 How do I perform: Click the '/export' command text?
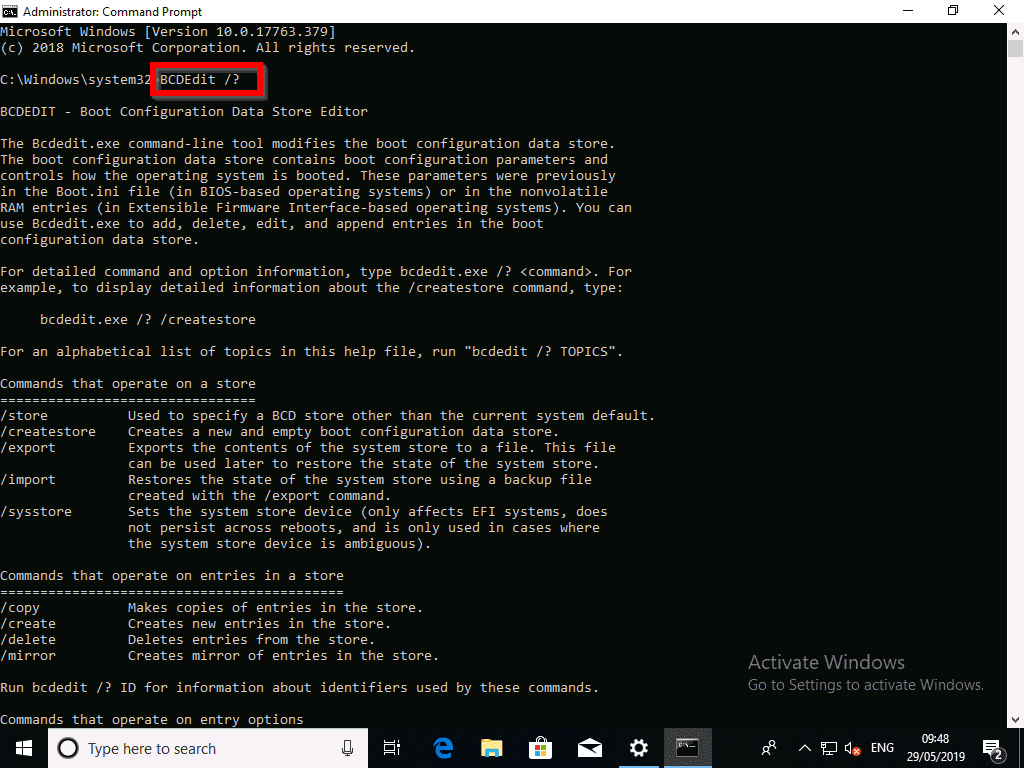(28, 448)
